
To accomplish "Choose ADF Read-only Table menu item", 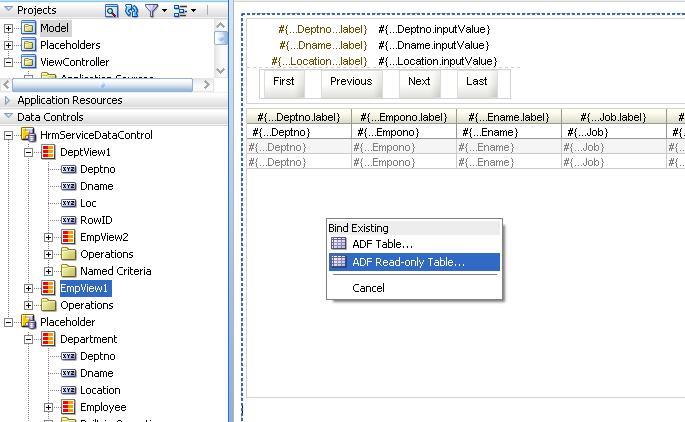I will click(x=407, y=262).
